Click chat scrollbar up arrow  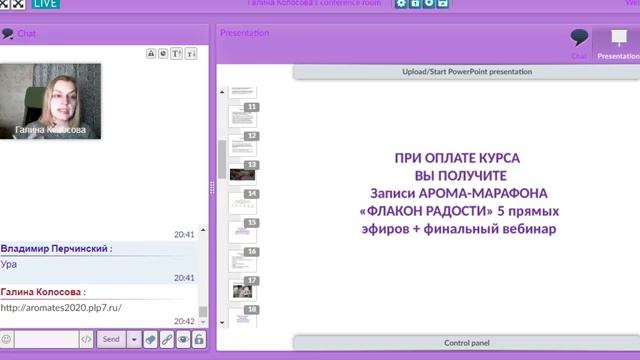203,230
